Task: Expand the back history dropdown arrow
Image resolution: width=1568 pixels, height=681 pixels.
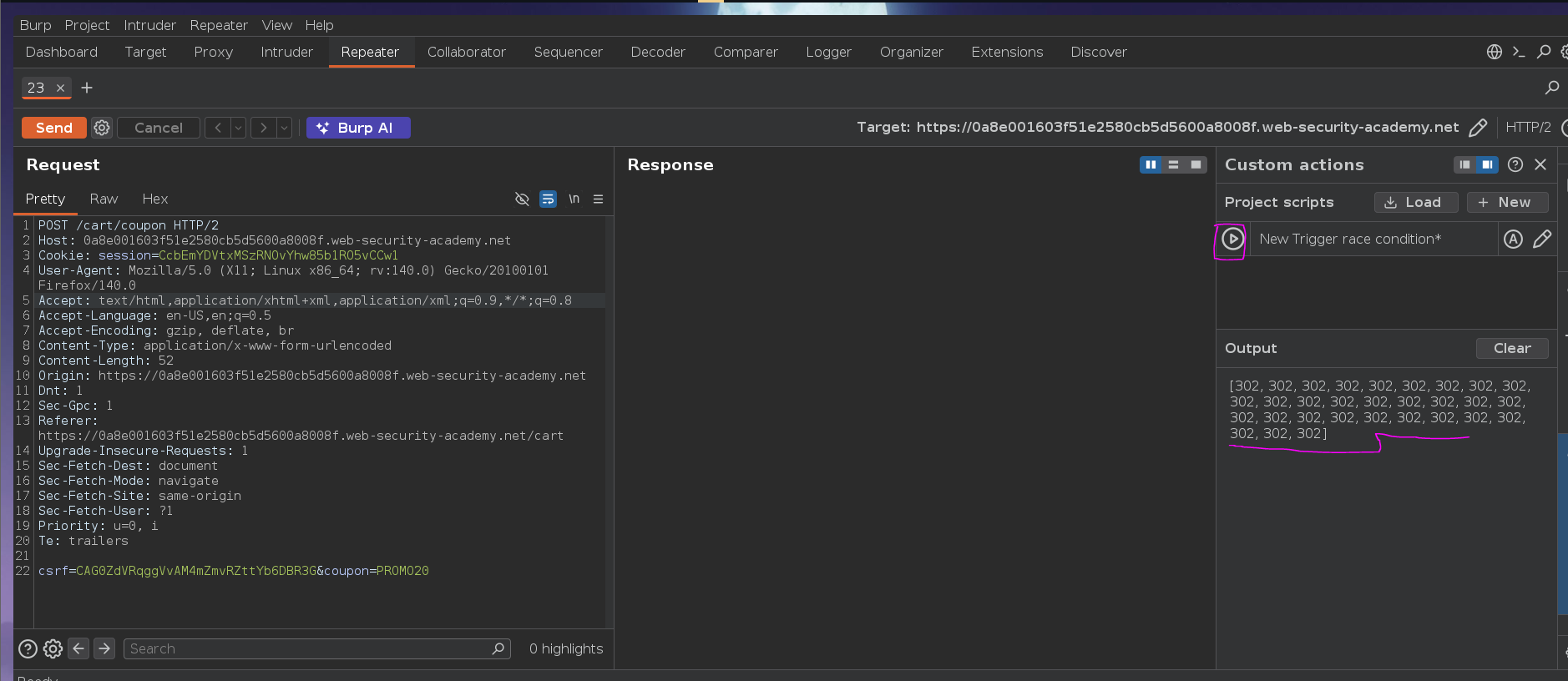Action: [x=239, y=128]
